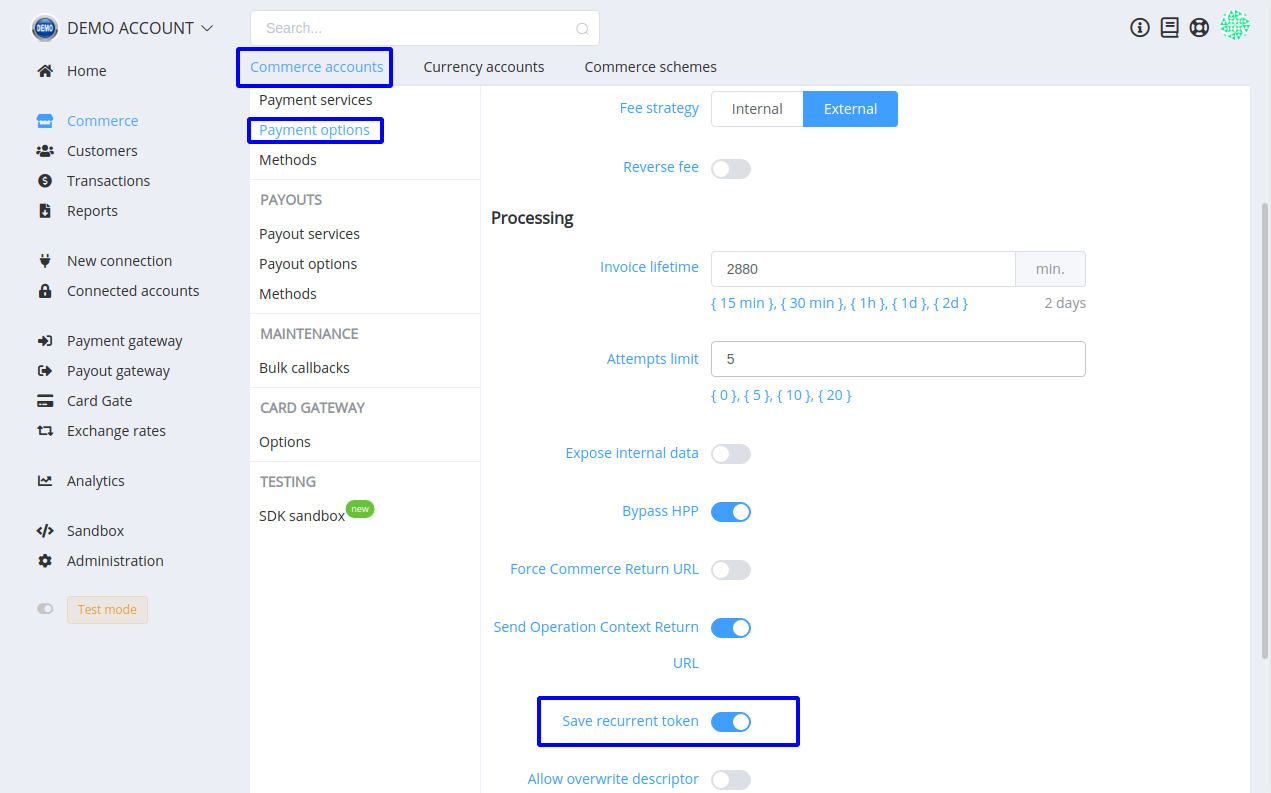Click the DEMO account logo badge
1271x793 pixels.
pyautogui.click(x=45, y=28)
